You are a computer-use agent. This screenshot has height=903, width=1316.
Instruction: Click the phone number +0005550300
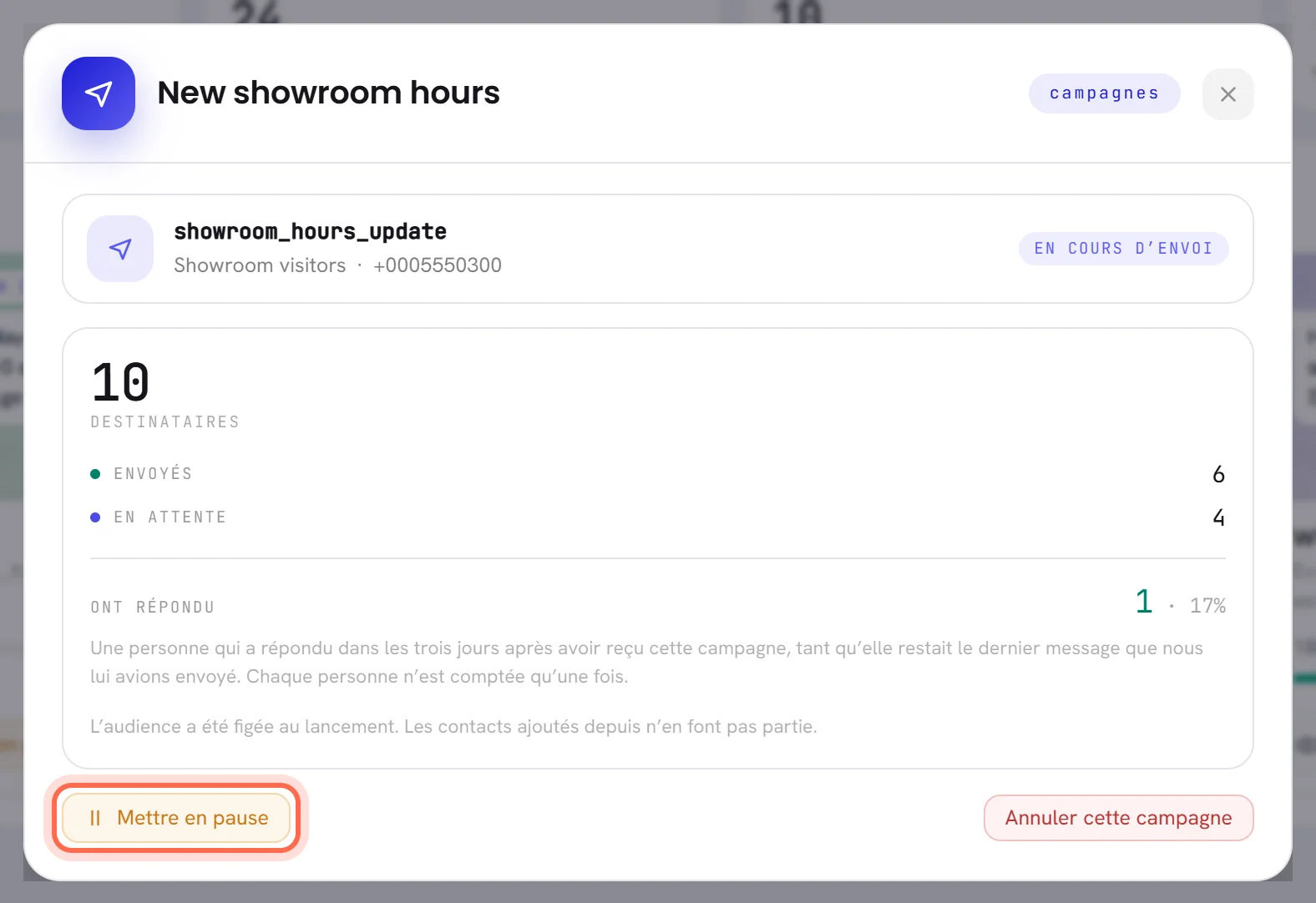click(438, 265)
